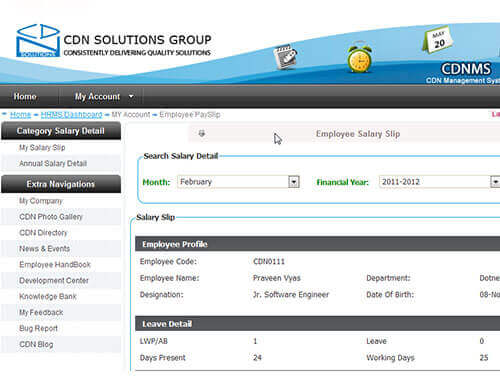Select Bug Report in the sidebar
The image size is (500, 391).
click(x=38, y=328)
